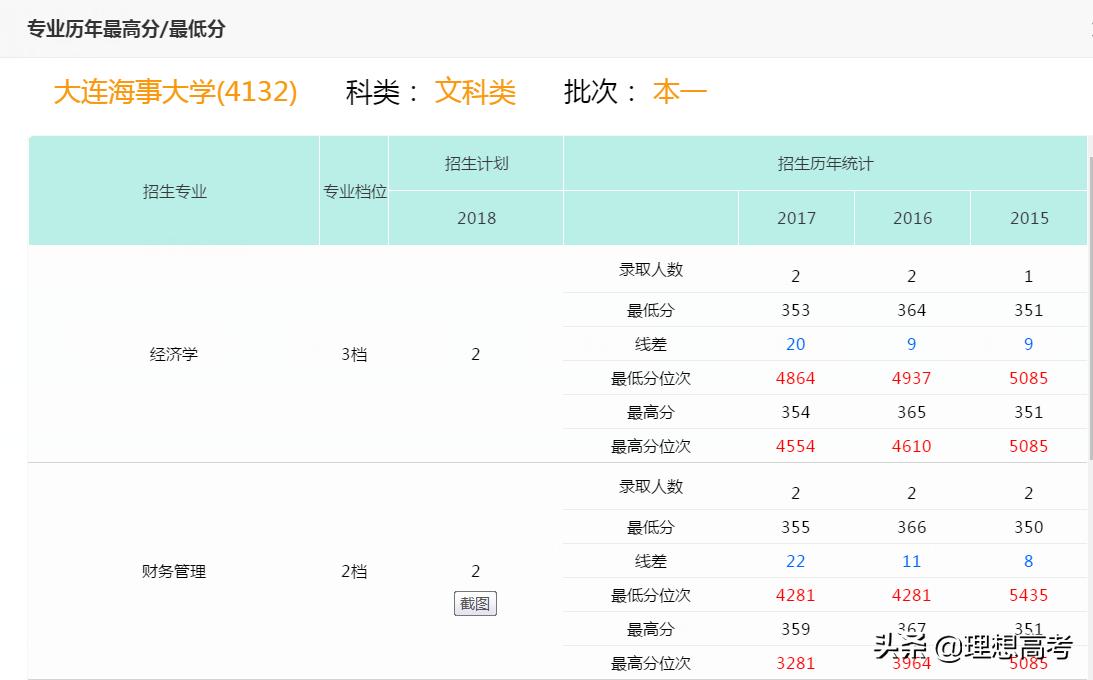1093x680 pixels.
Task: Click the 招生专业 column header
Action: (175, 190)
